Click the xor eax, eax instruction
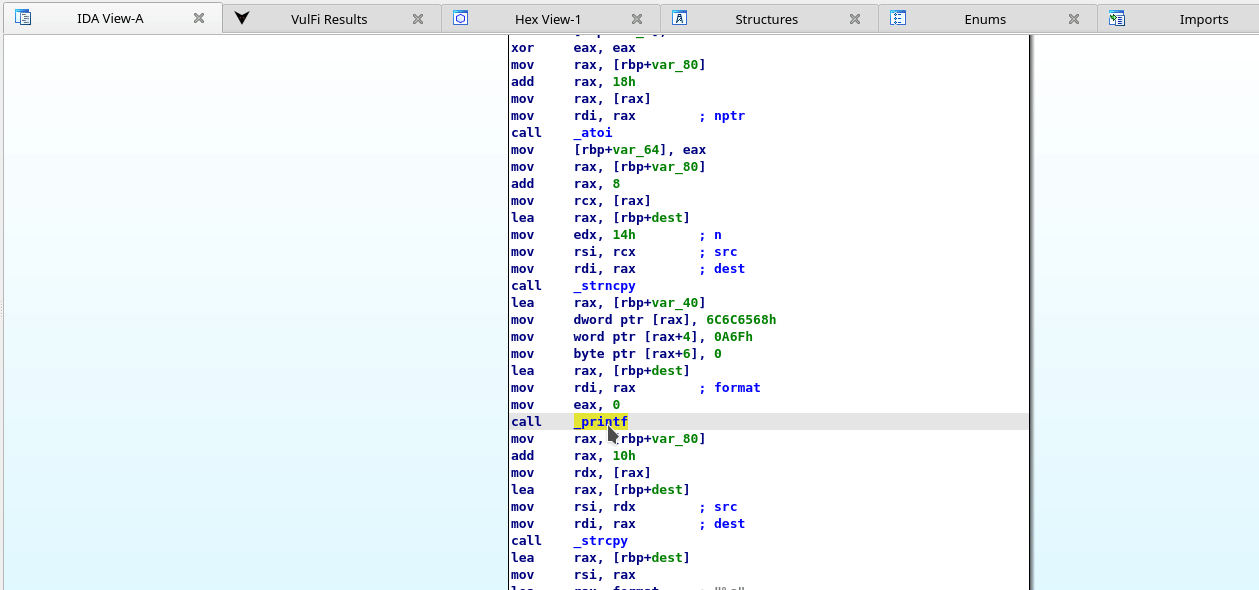 click(573, 48)
